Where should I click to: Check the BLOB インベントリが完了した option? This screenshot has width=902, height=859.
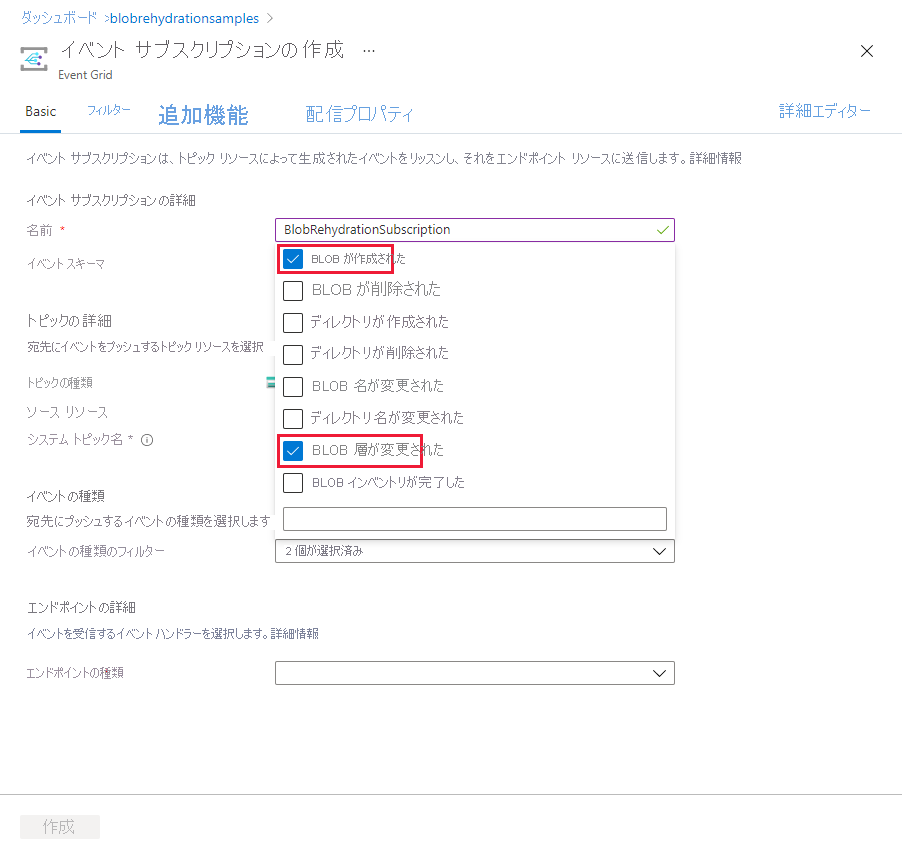(x=294, y=482)
